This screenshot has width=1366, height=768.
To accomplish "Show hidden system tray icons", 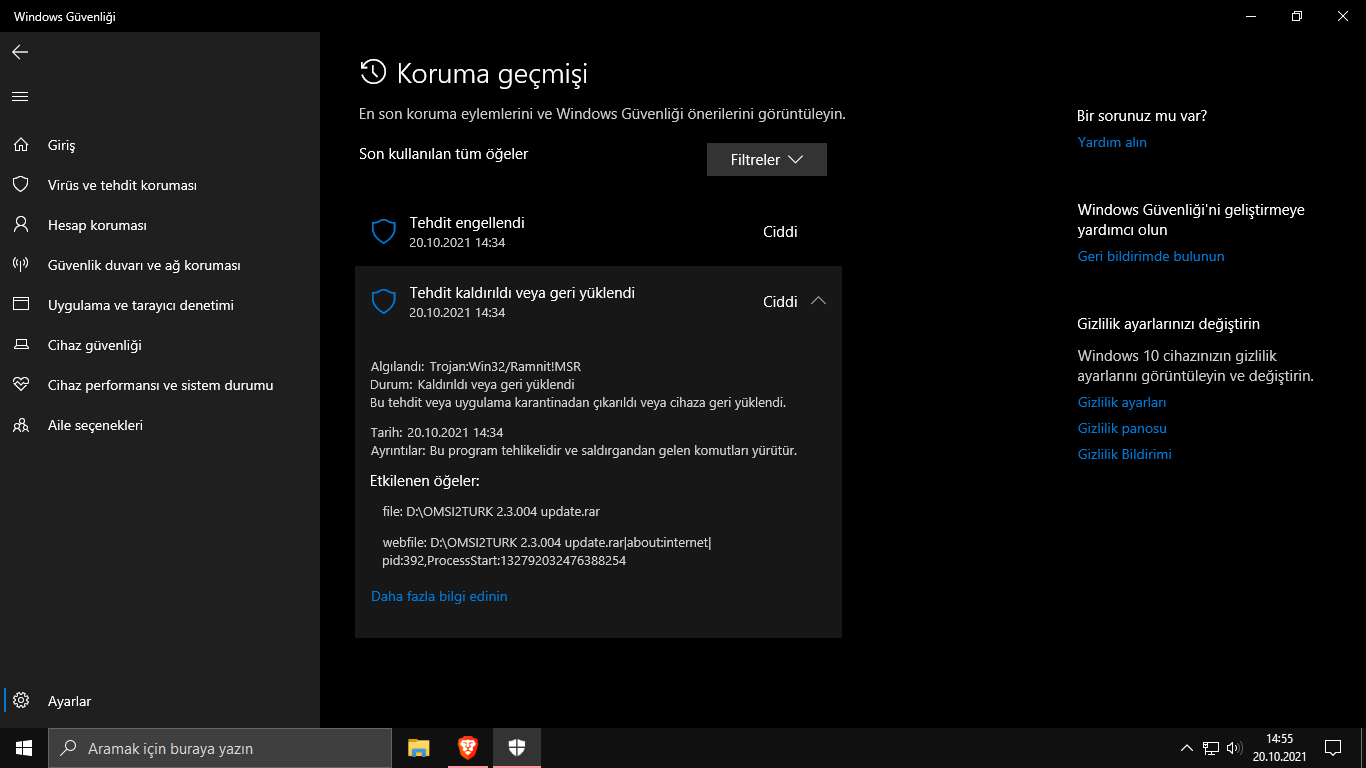I will 1187,748.
